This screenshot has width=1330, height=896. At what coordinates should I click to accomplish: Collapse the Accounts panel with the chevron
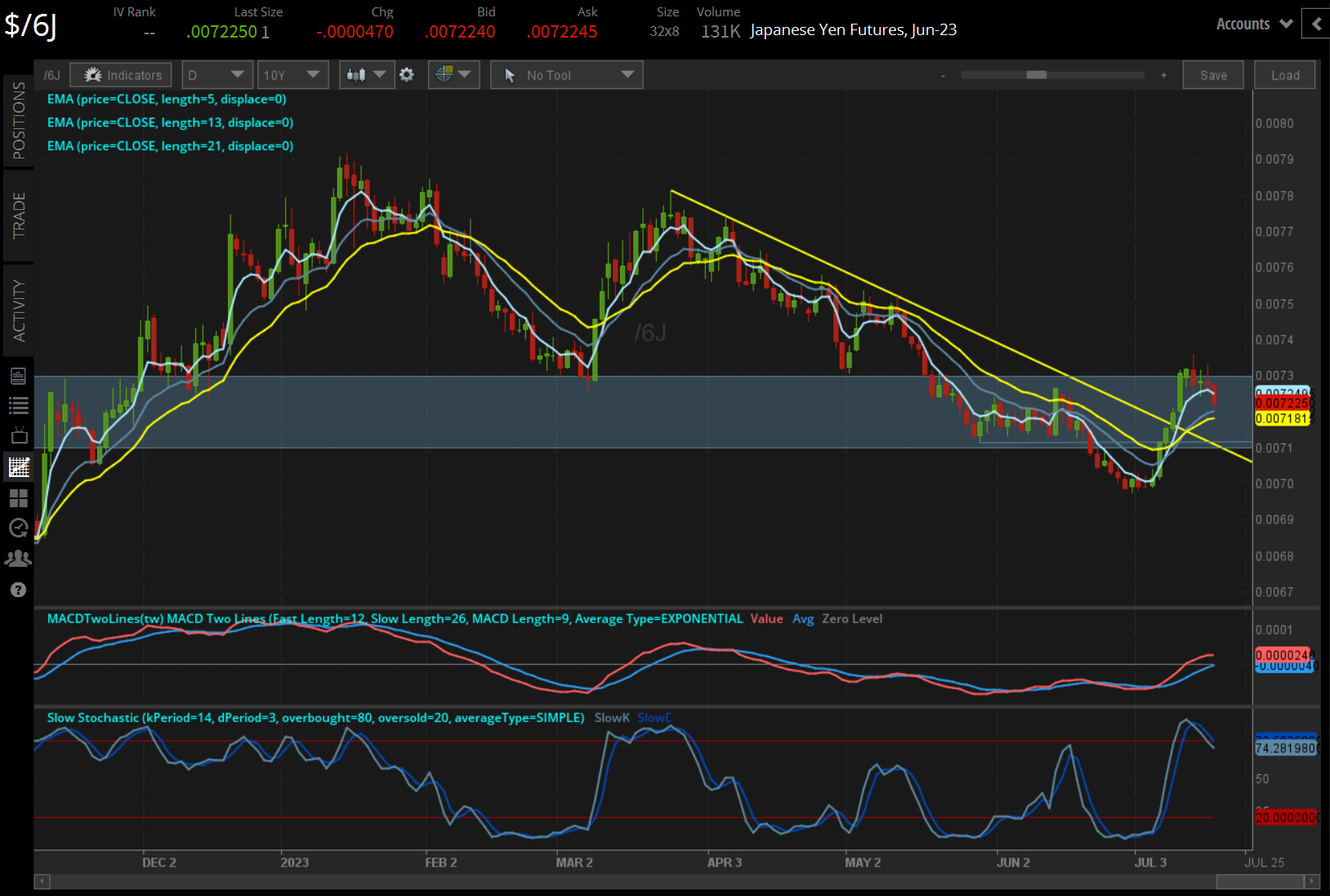[1314, 24]
